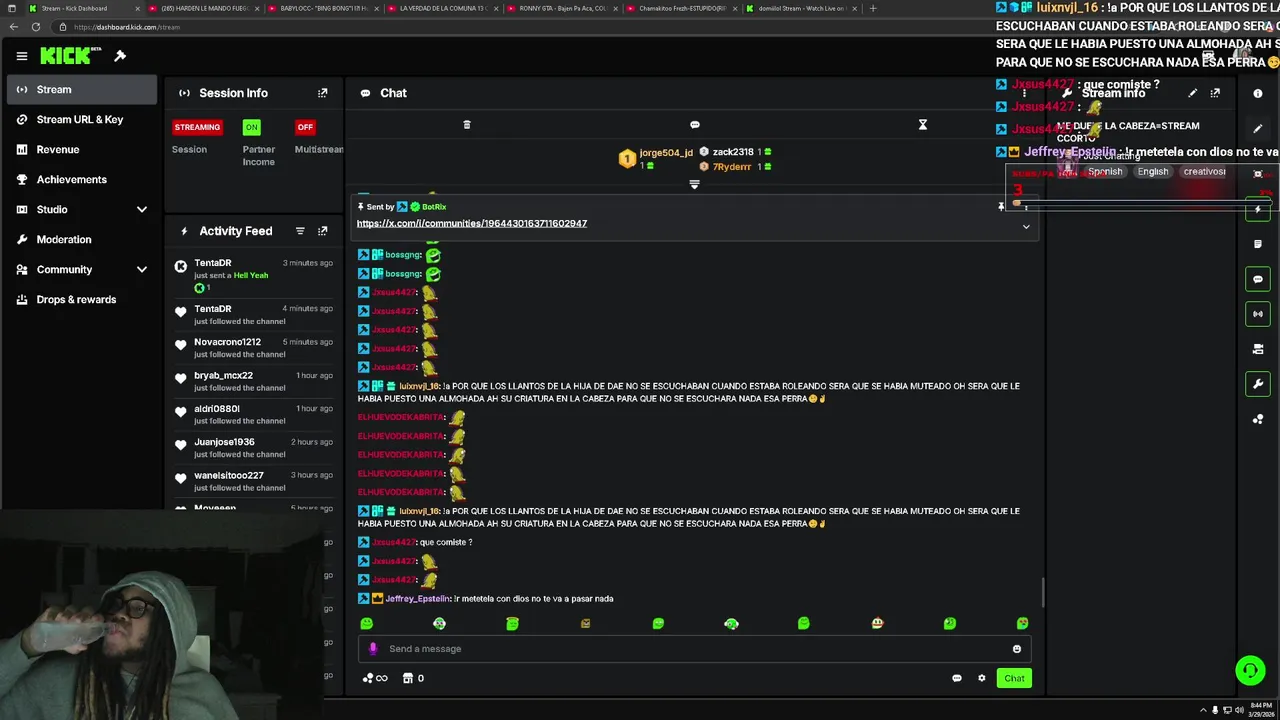The image size is (1280, 720).
Task: Open the hamburger navigation menu
Action: tap(21, 56)
